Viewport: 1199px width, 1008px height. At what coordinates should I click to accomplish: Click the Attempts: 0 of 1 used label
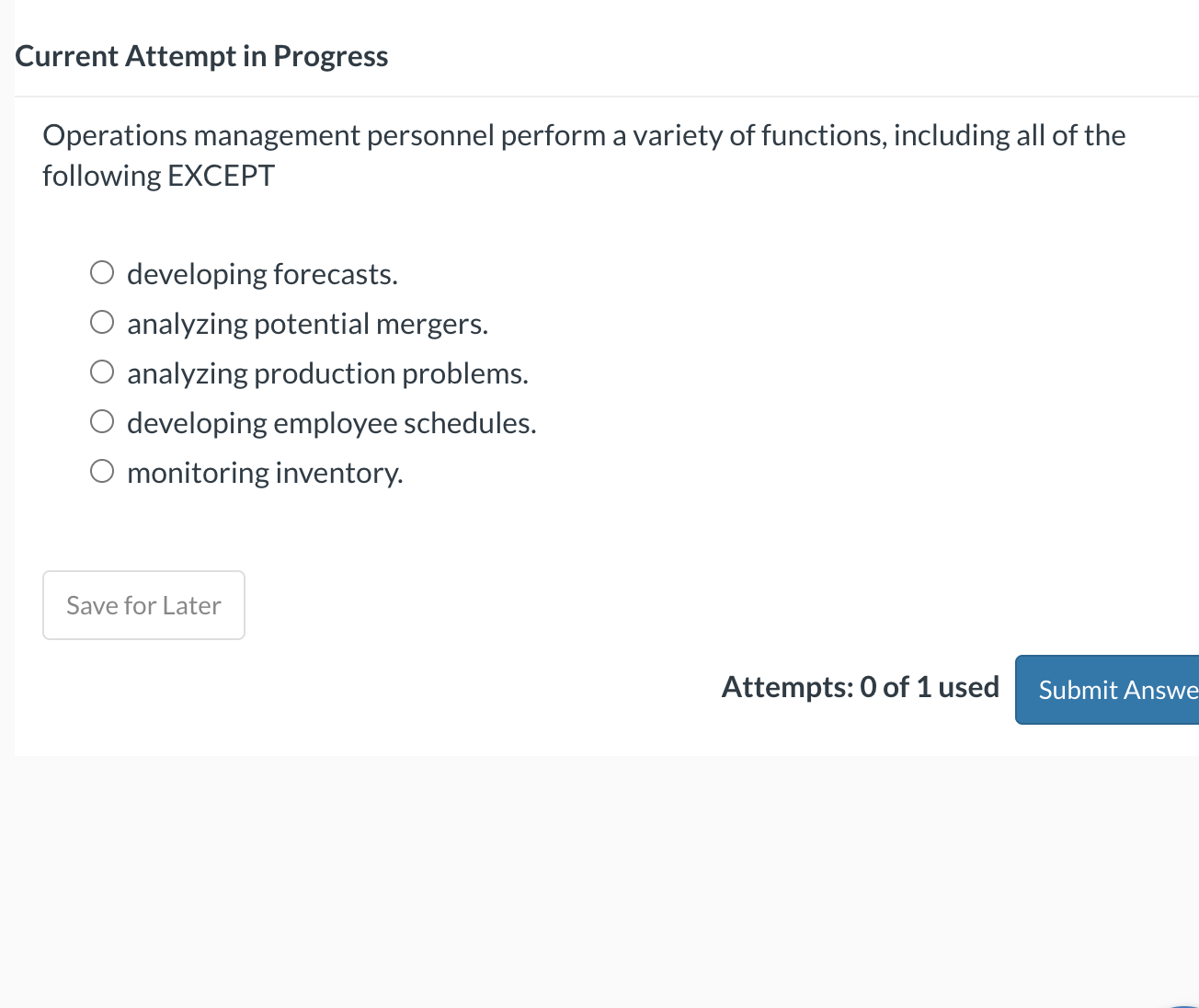tap(861, 686)
